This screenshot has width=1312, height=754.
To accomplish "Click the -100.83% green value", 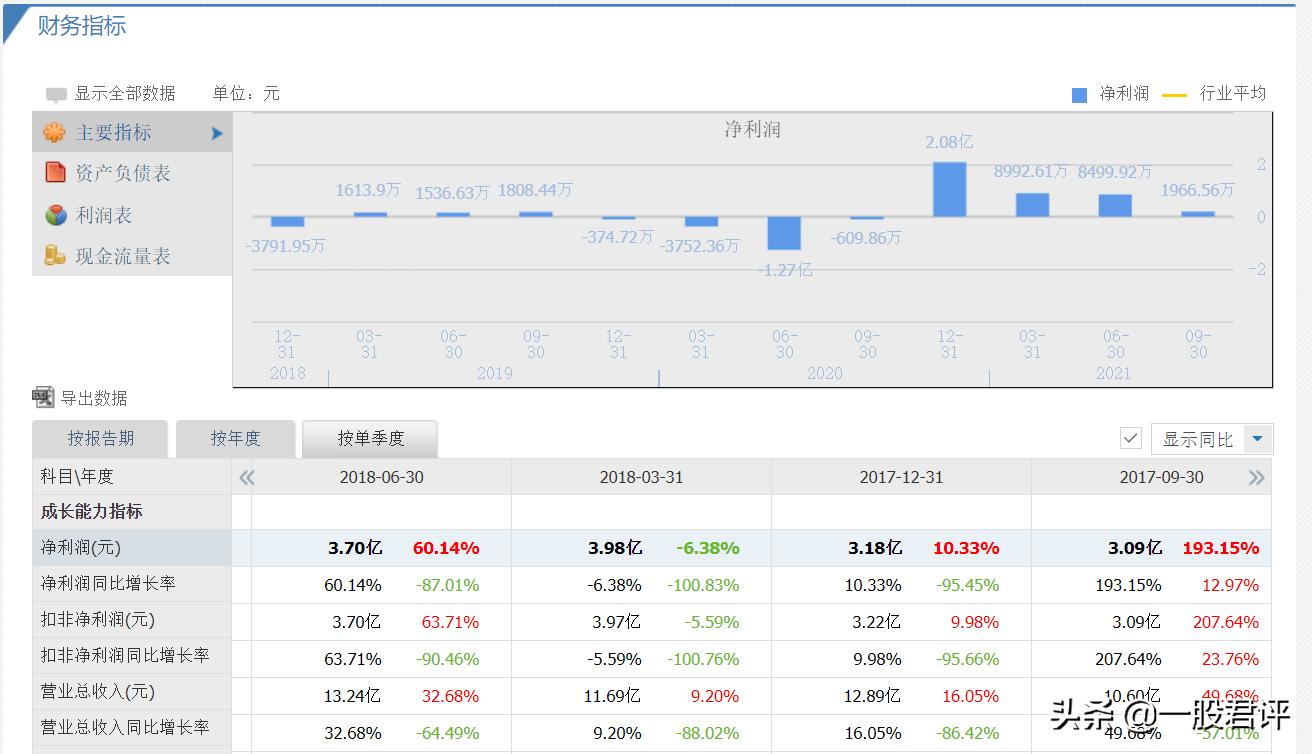I will pyautogui.click(x=703, y=585).
